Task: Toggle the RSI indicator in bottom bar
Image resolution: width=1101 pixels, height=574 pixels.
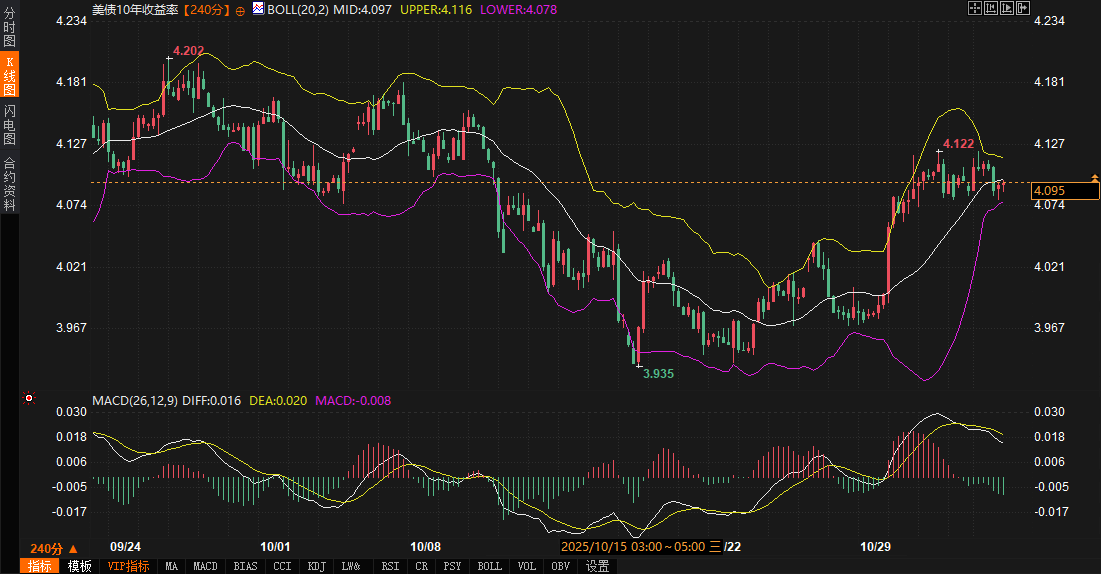Action: click(x=390, y=566)
